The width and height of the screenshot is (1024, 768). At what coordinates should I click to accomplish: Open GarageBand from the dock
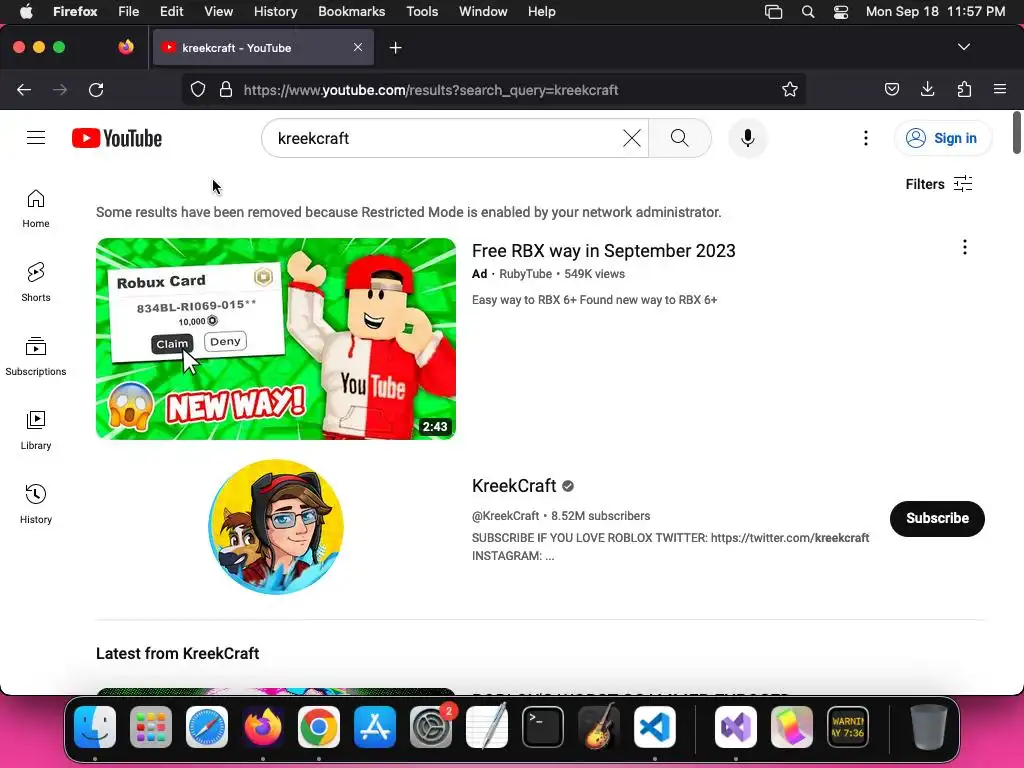(599, 727)
